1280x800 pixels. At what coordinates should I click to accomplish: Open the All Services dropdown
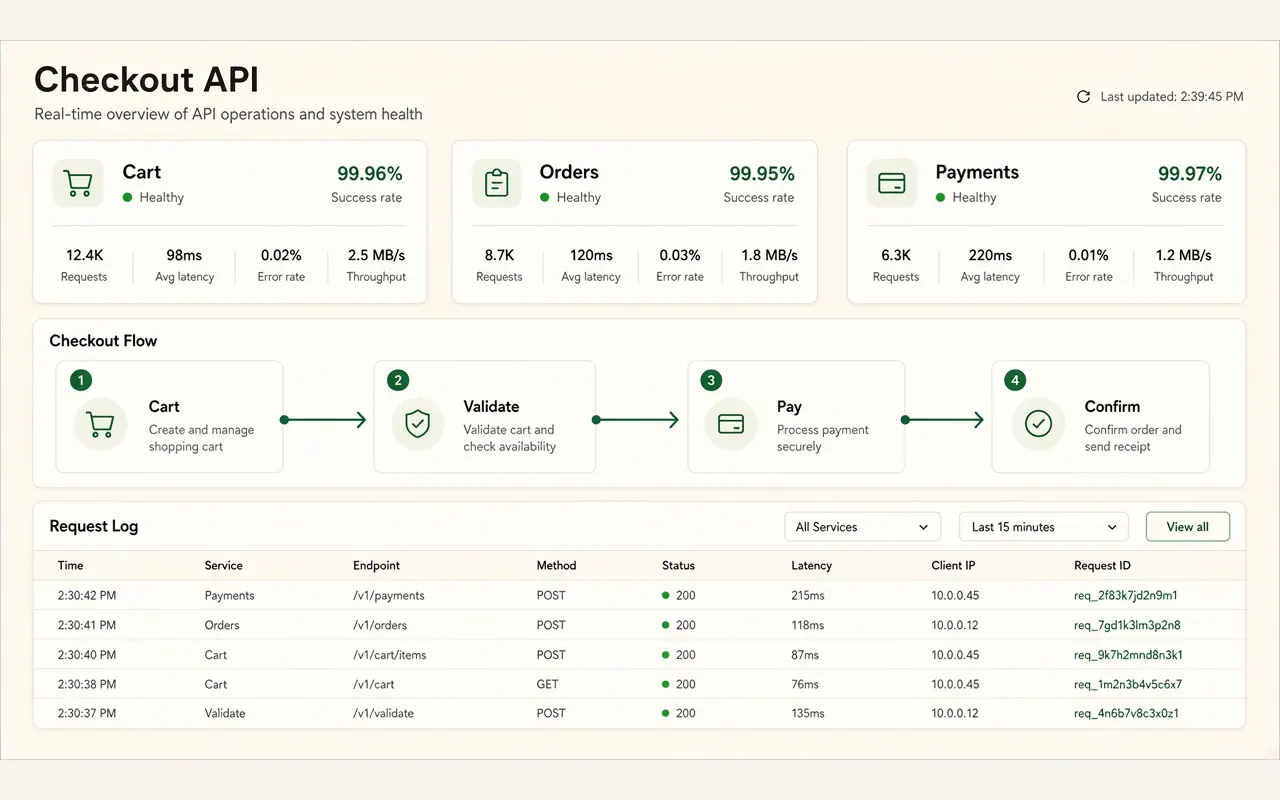(x=863, y=527)
